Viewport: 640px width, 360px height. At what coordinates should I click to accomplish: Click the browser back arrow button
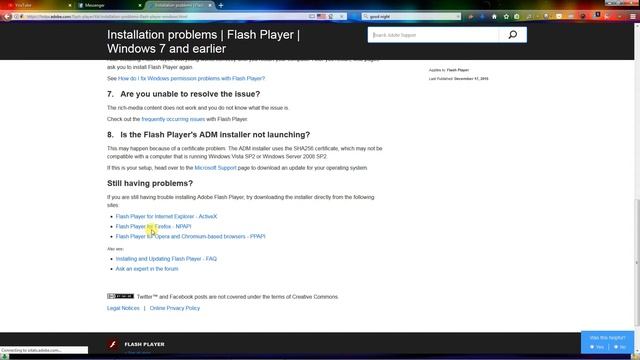point(7,17)
